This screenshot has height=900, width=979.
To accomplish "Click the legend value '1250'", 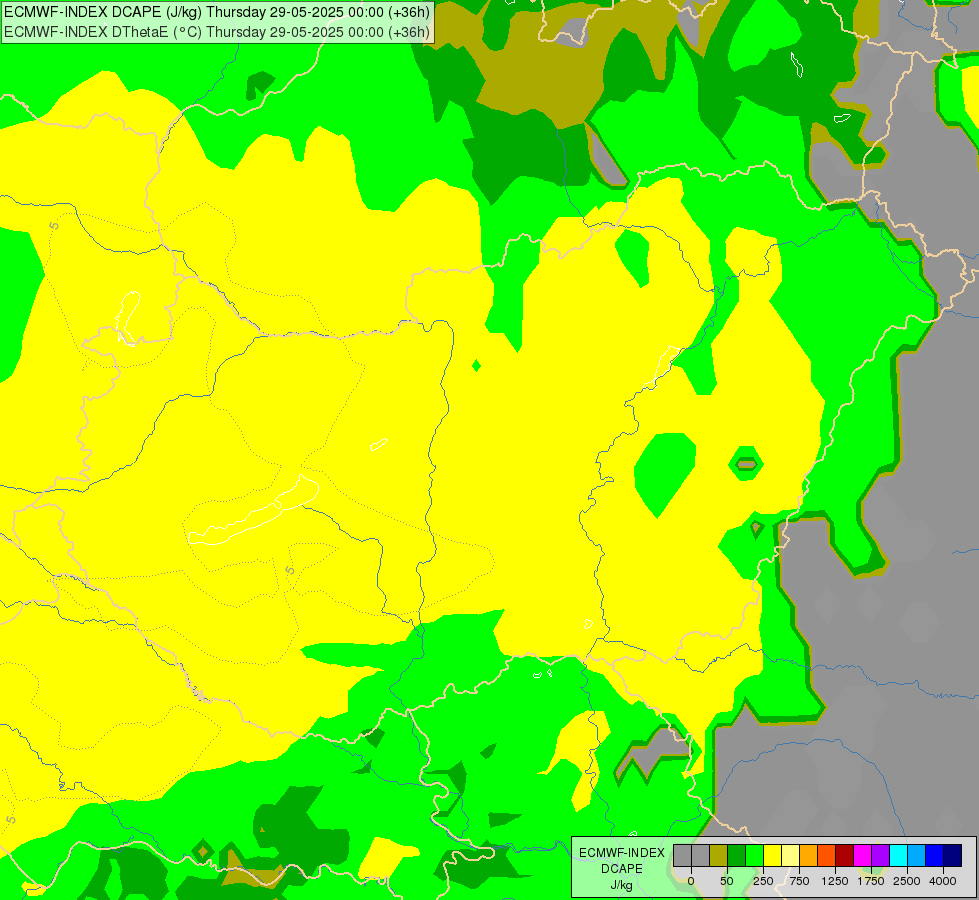I will pyautogui.click(x=835, y=881).
